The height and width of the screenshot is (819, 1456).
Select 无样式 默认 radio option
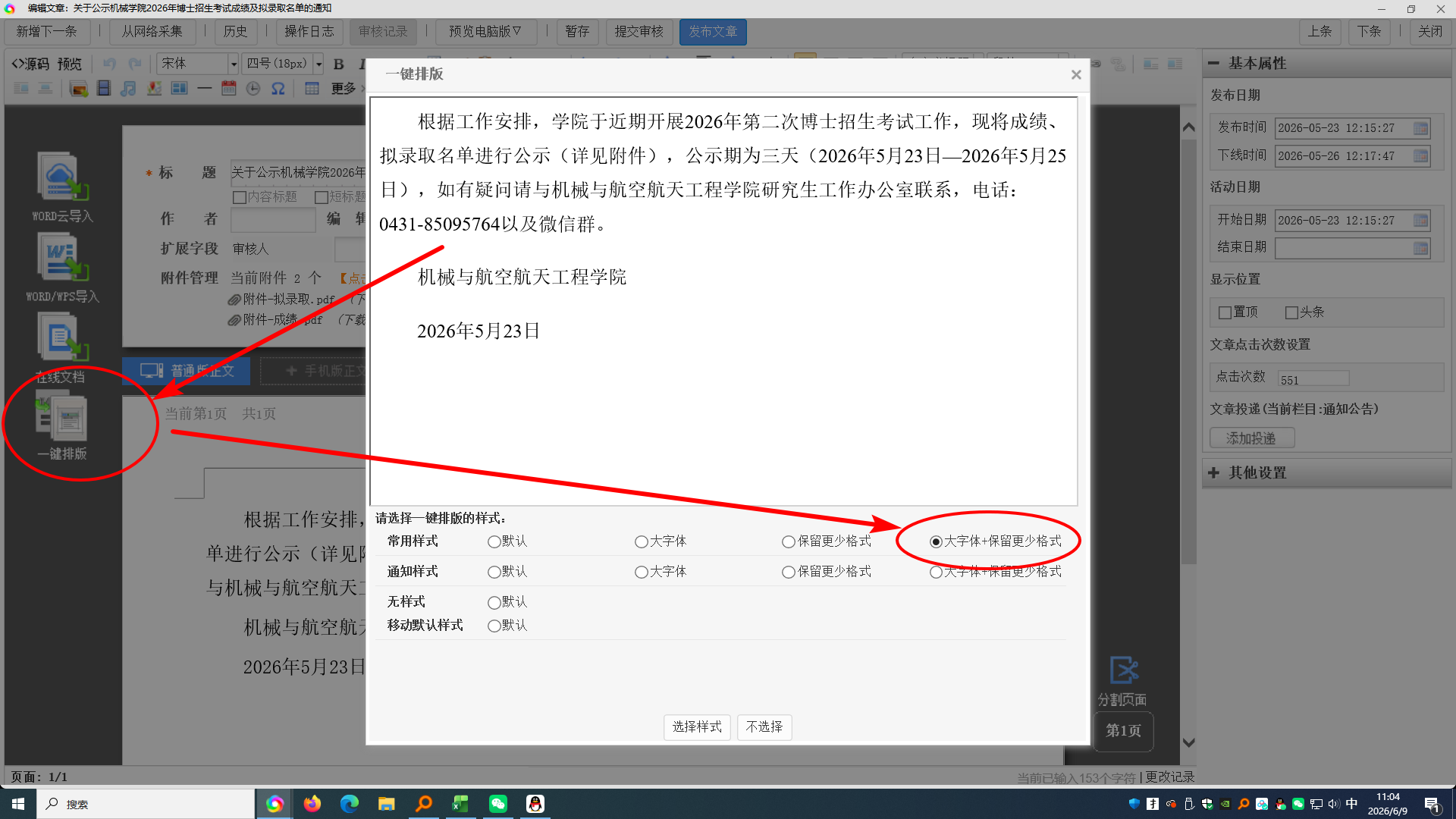pos(494,602)
